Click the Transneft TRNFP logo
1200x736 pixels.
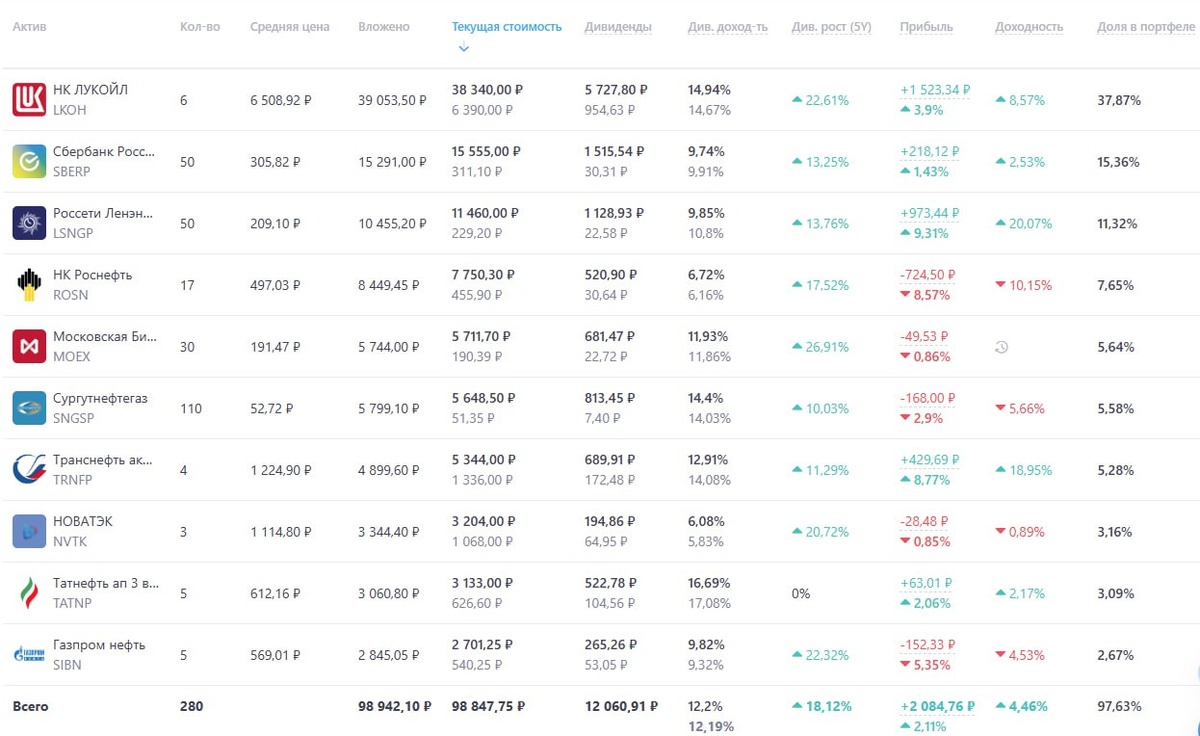pyautogui.click(x=29, y=470)
